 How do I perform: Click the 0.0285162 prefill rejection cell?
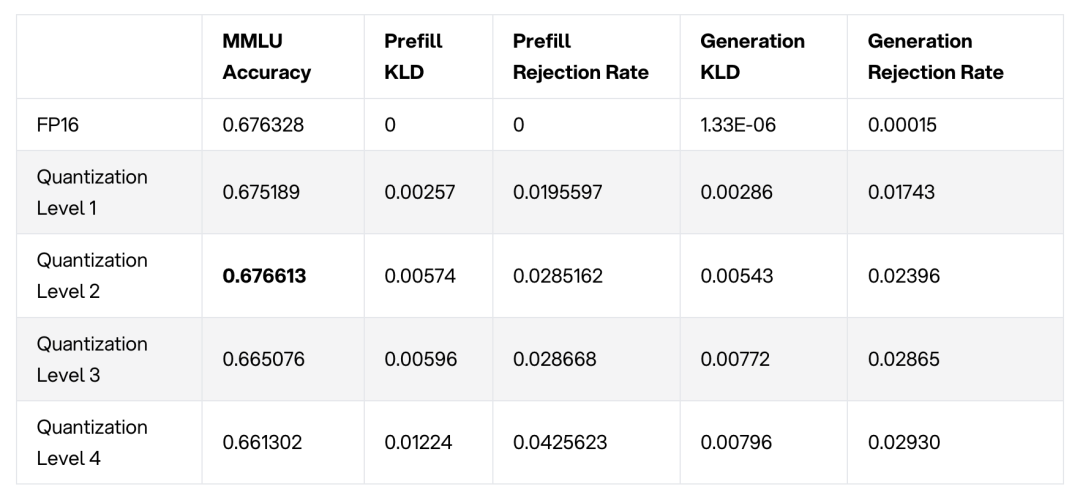[x=558, y=275]
